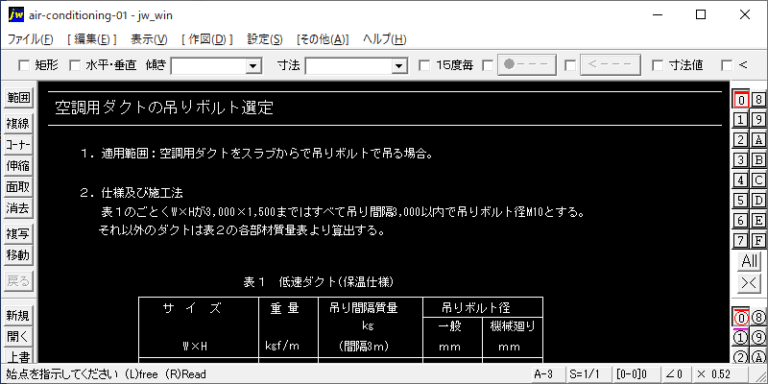
Task: Select layer 6 square button
Action: [741, 220]
